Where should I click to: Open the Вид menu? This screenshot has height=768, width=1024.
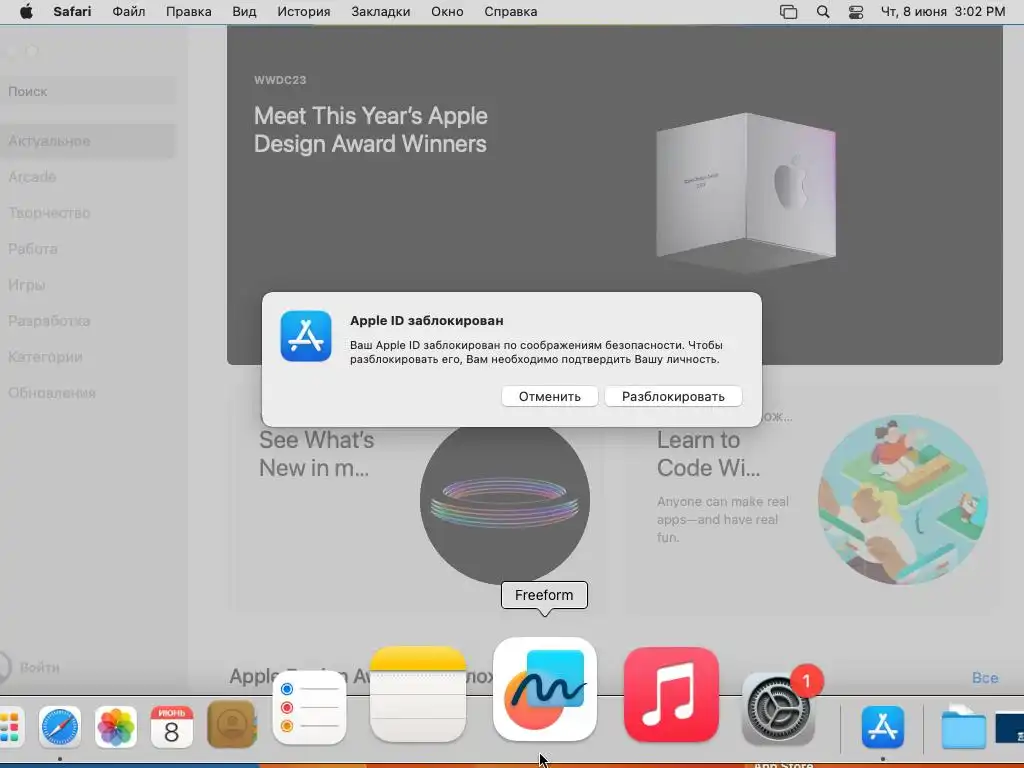[244, 11]
